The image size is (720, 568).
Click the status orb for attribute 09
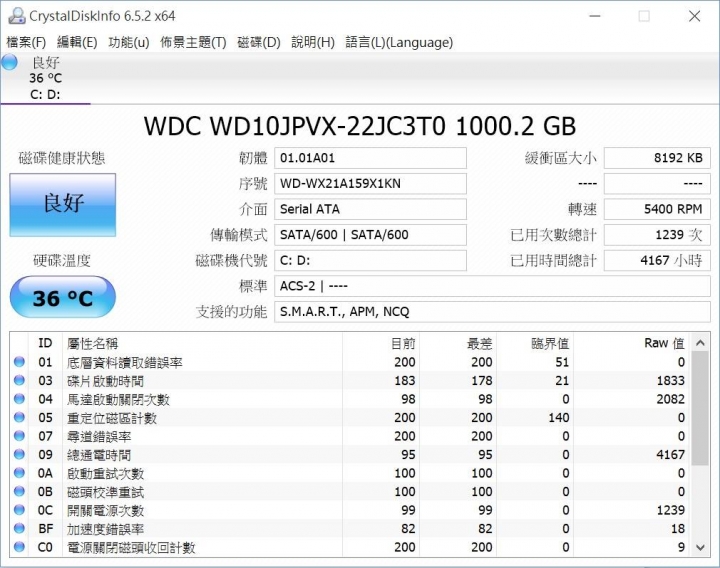click(x=19, y=454)
